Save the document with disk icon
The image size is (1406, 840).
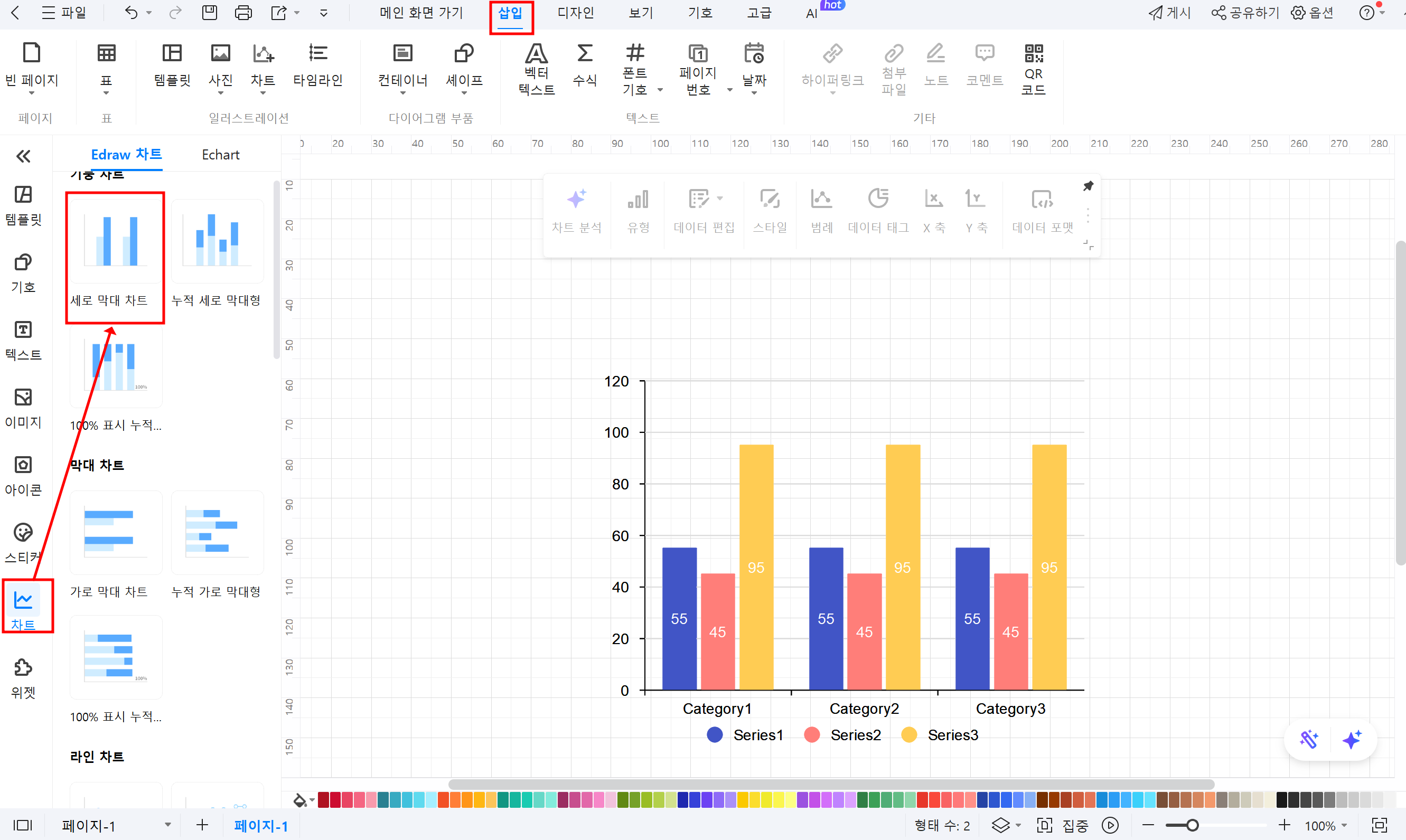coord(210,13)
